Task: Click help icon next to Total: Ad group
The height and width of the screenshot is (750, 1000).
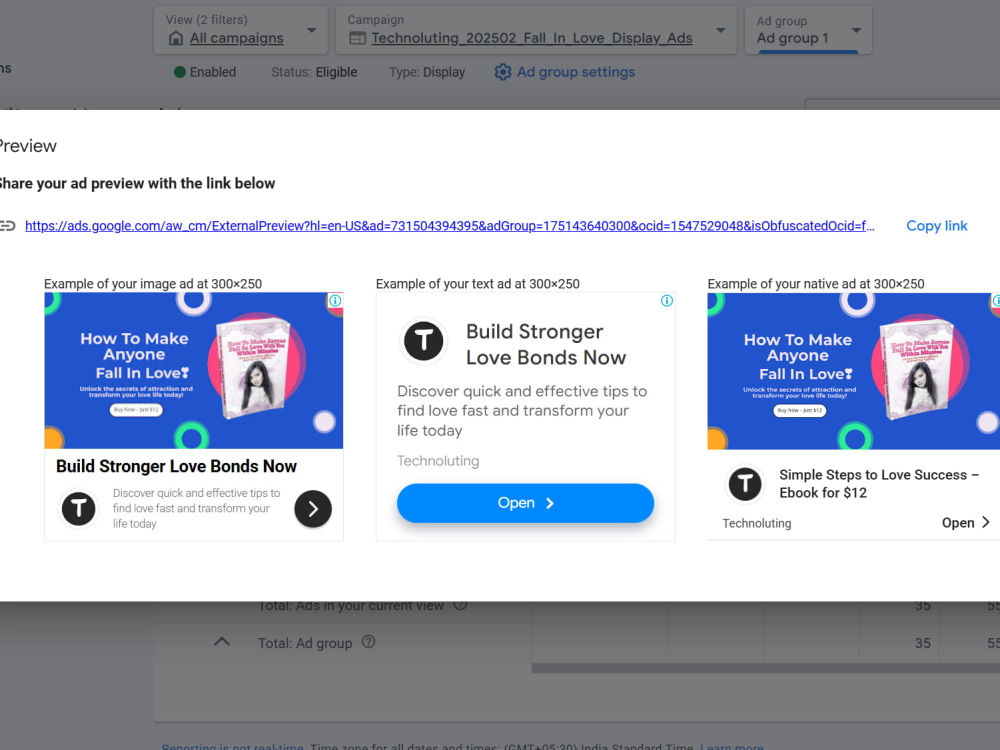Action: [369, 642]
